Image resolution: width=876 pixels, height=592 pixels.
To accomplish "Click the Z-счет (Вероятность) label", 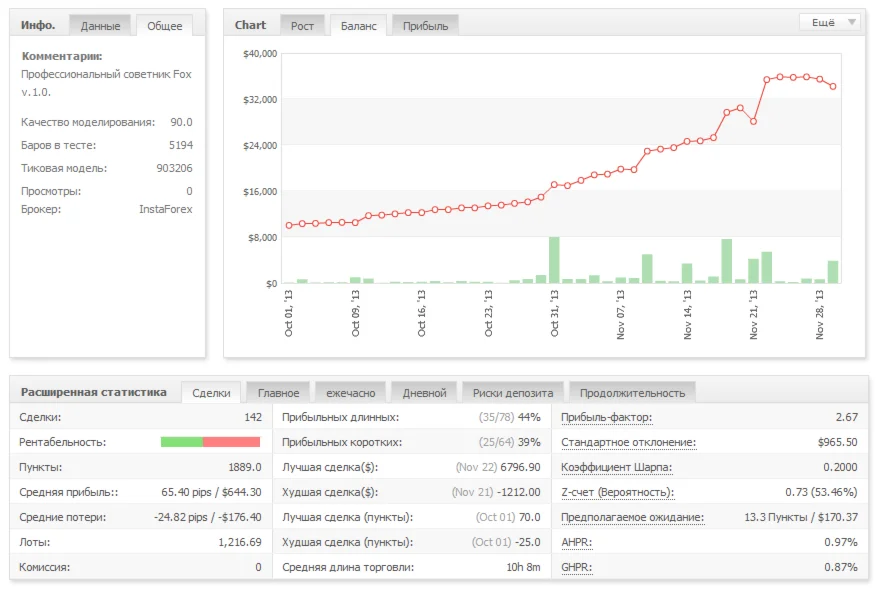I will tap(617, 492).
